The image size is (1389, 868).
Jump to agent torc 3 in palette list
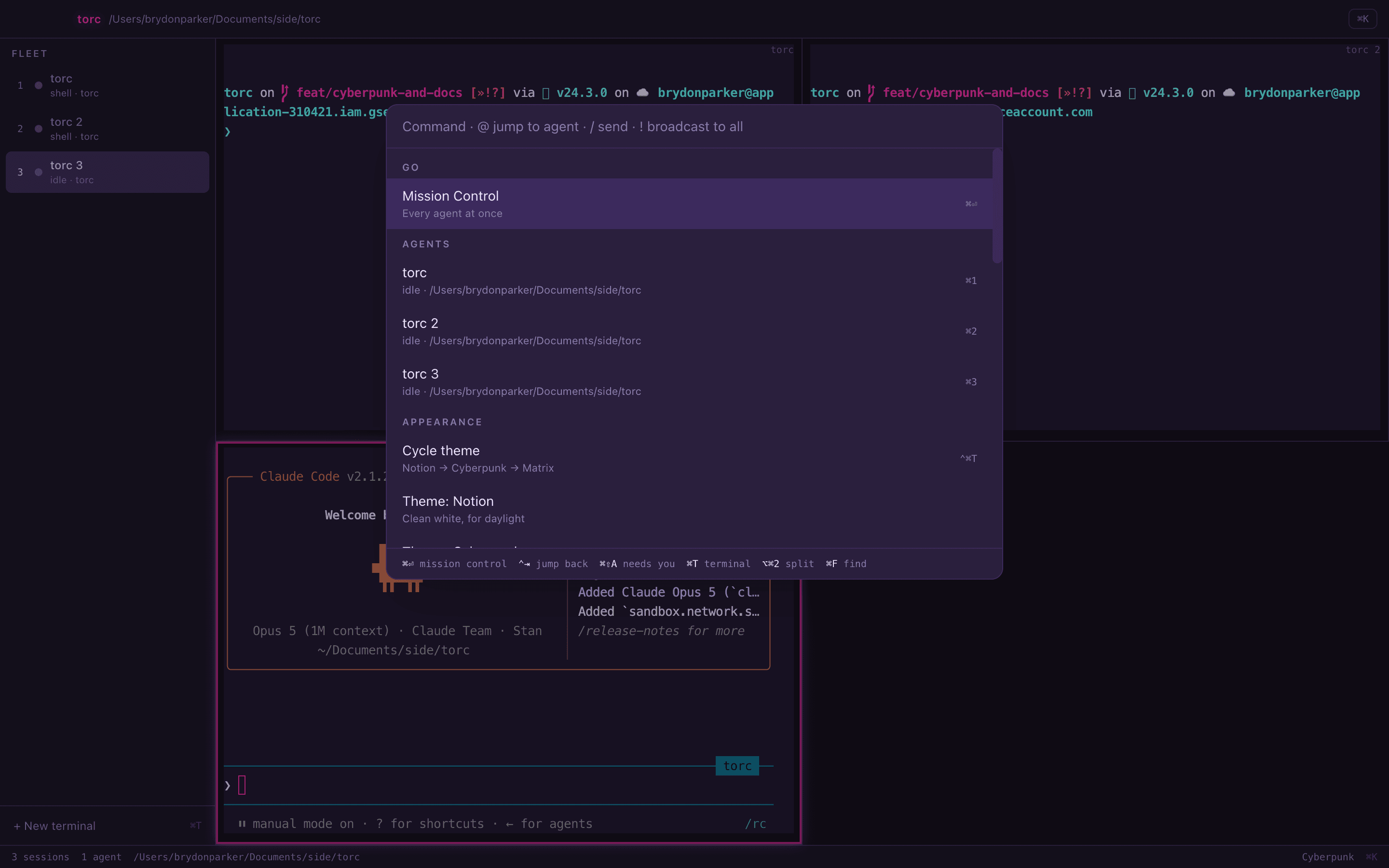pos(689,382)
